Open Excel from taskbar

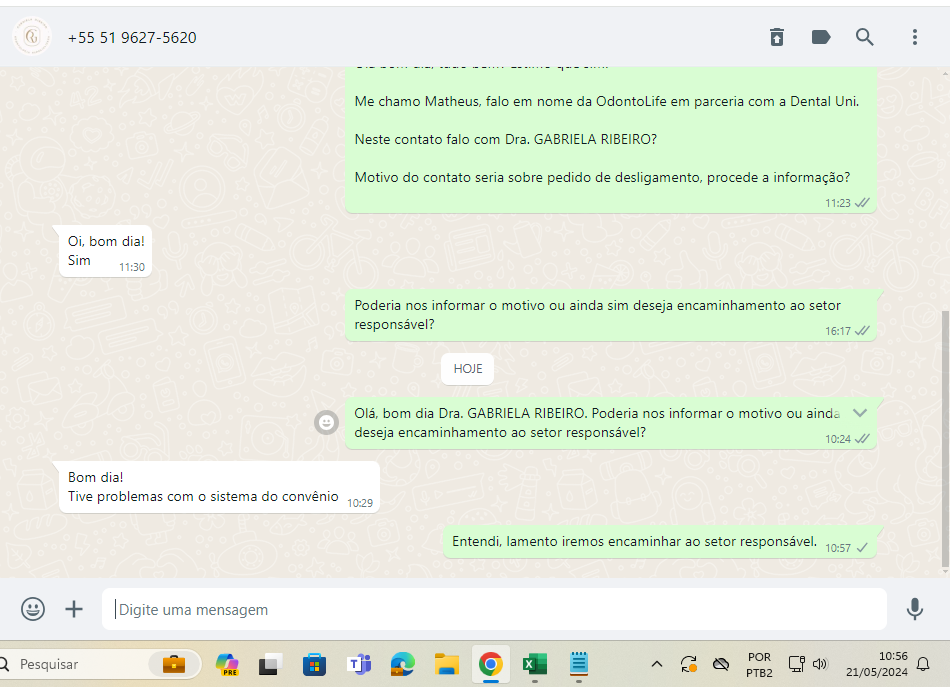pyautogui.click(x=535, y=664)
